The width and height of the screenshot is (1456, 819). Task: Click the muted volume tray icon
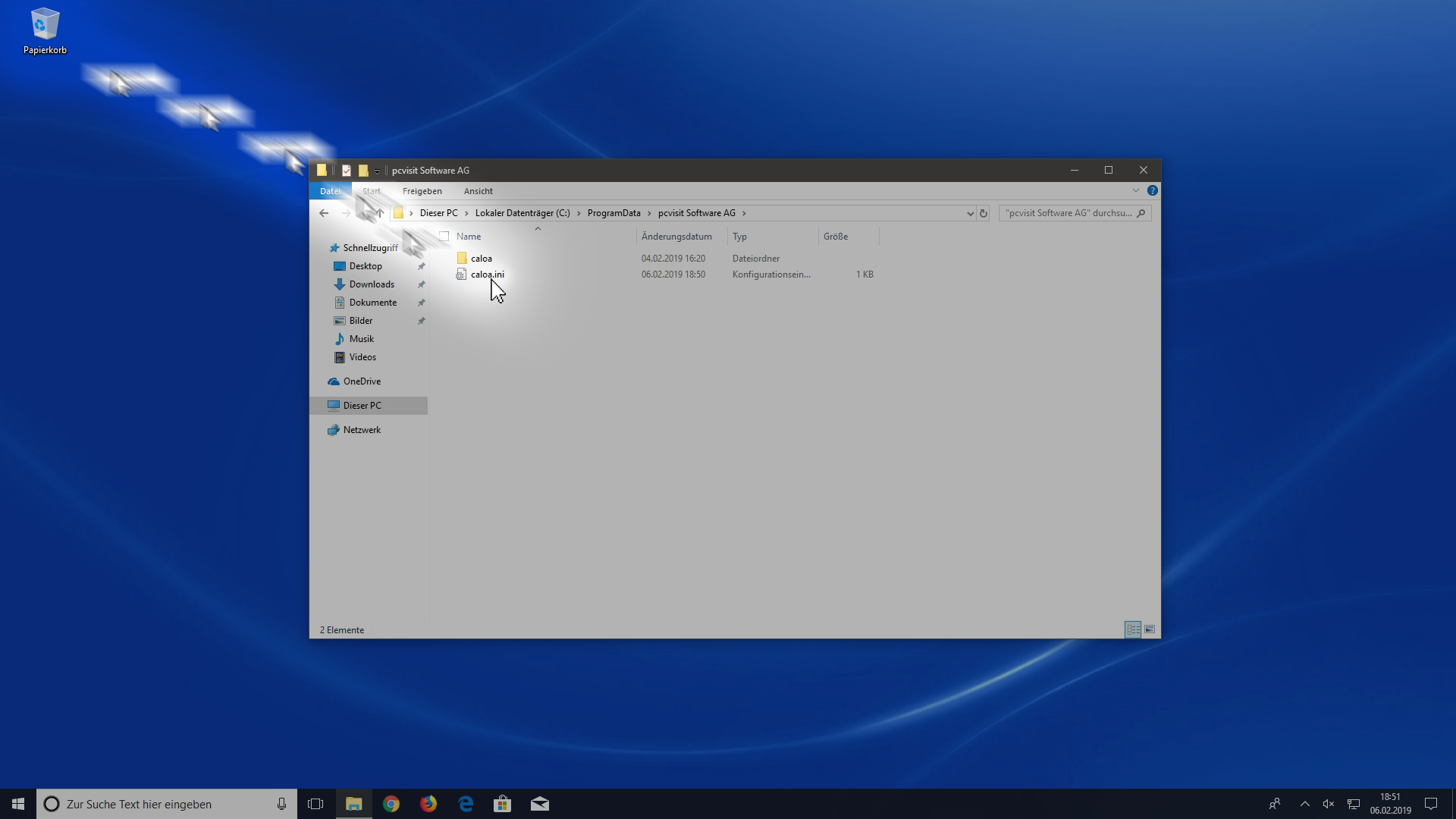click(x=1329, y=804)
